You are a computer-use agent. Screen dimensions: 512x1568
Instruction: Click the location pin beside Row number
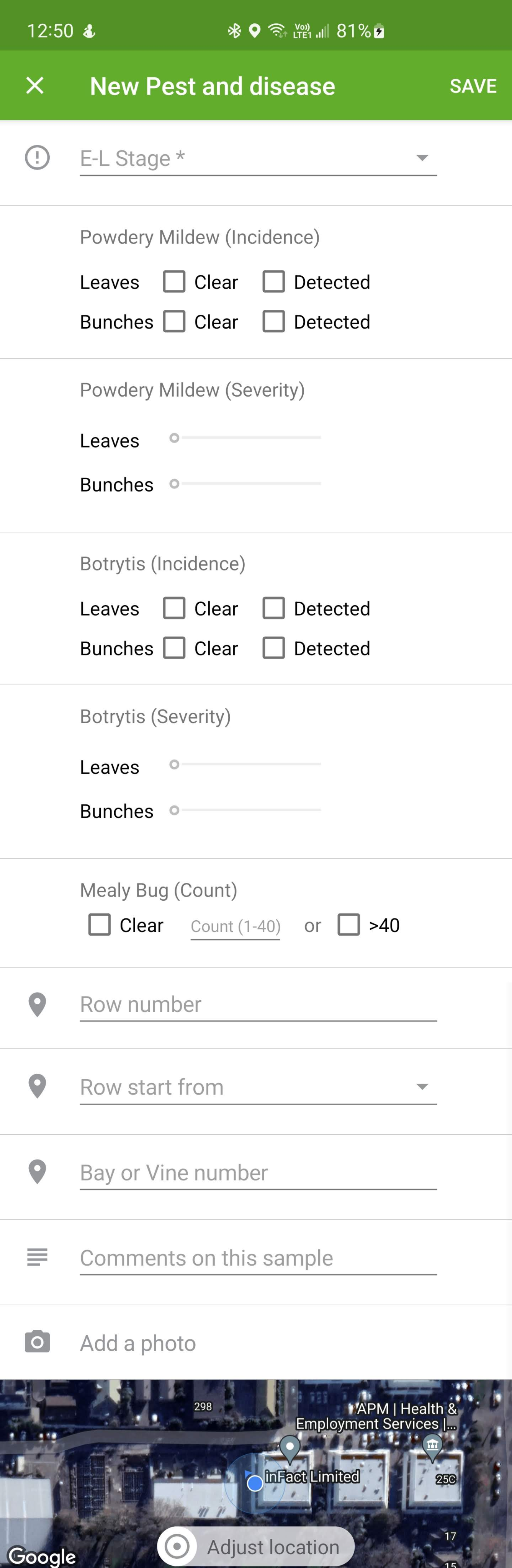tap(37, 1004)
